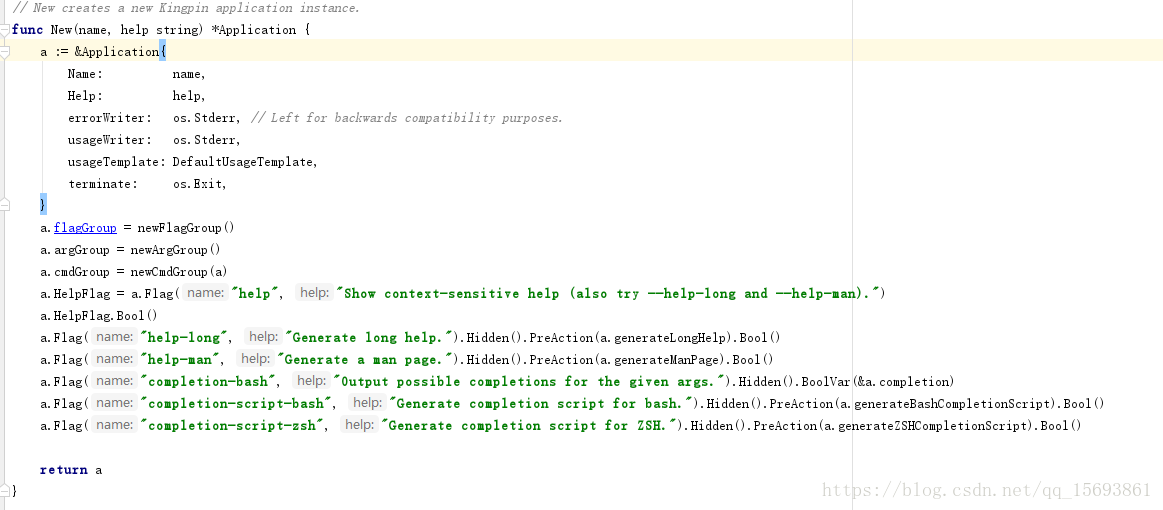Click the Help: field key in the struct
1163x510 pixels.
point(85,96)
